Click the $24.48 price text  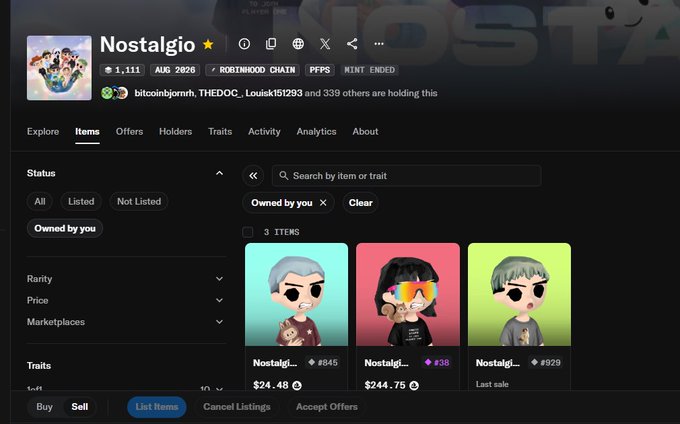tap(271, 385)
